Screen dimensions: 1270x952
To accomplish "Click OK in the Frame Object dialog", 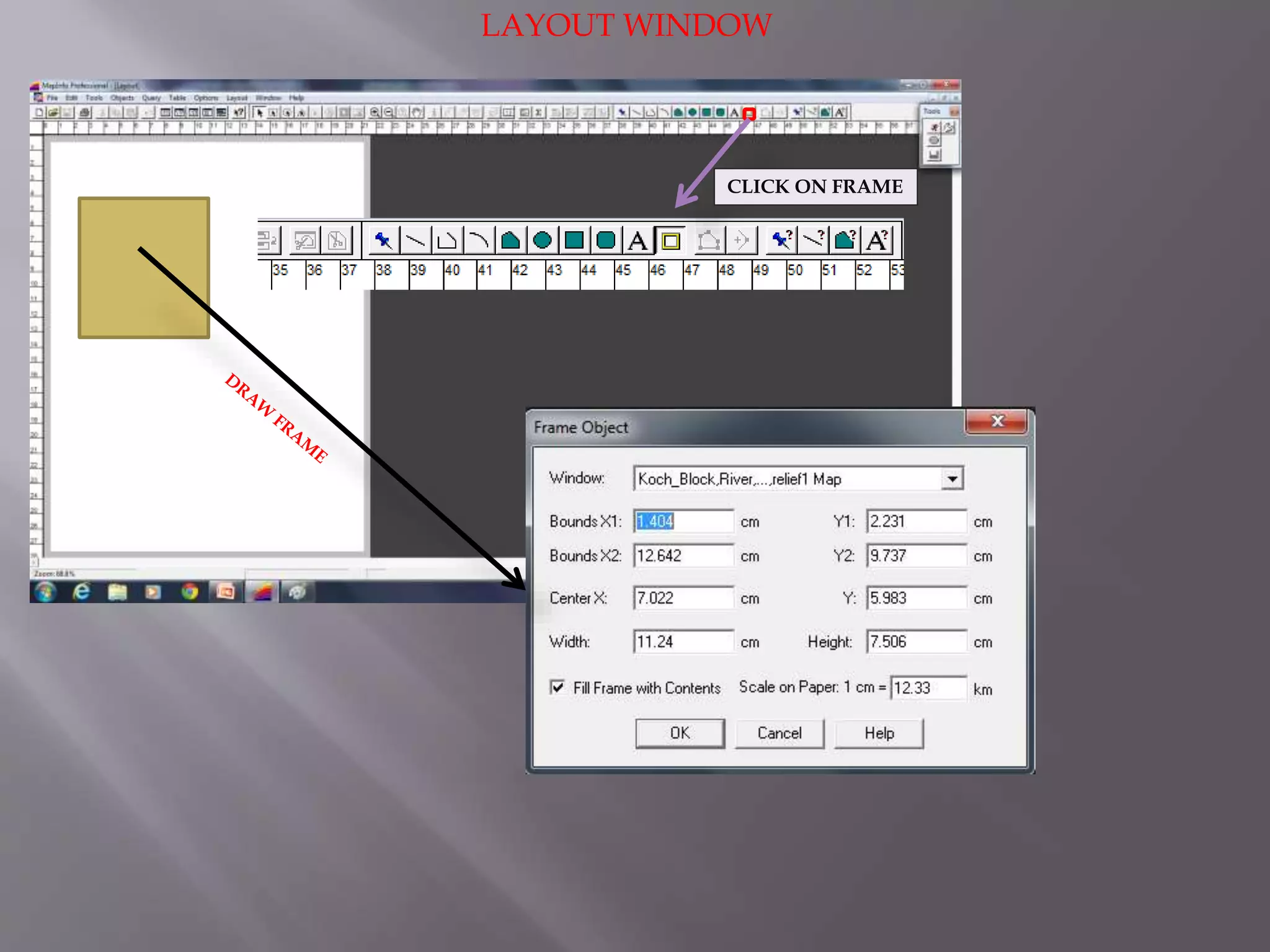I will point(680,733).
